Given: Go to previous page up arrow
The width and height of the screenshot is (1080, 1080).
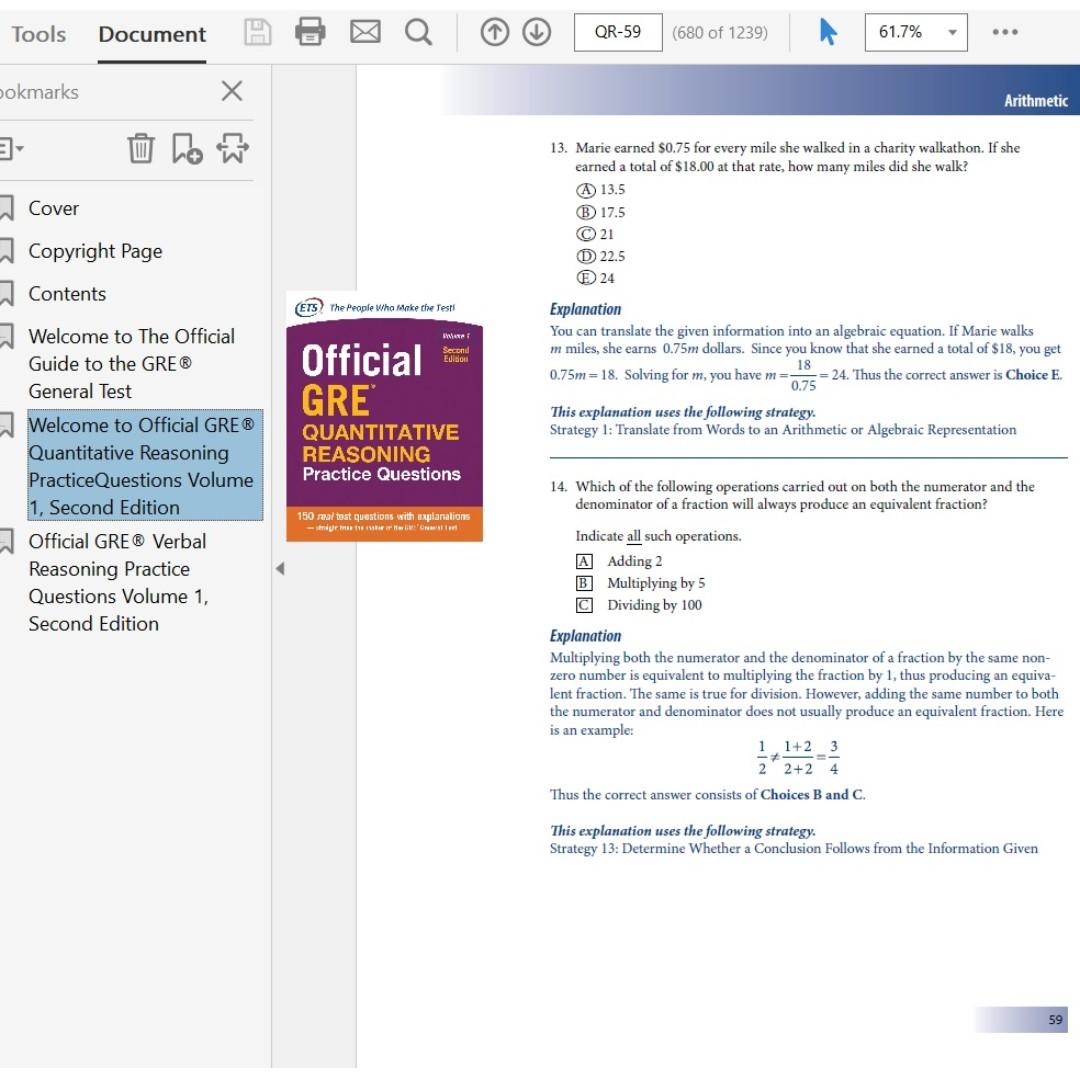Looking at the screenshot, I should [x=495, y=32].
